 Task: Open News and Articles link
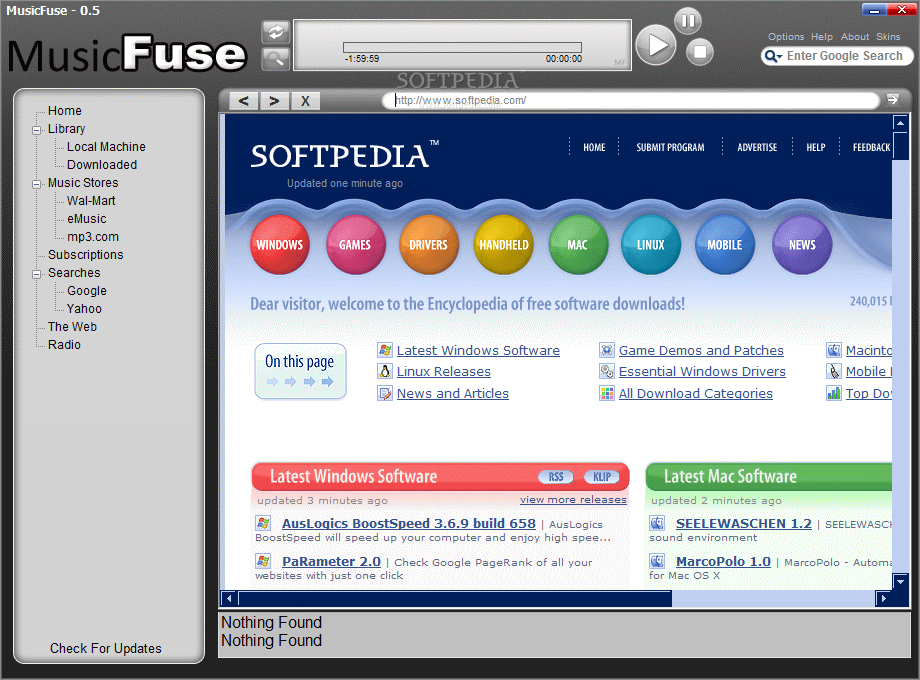click(452, 393)
